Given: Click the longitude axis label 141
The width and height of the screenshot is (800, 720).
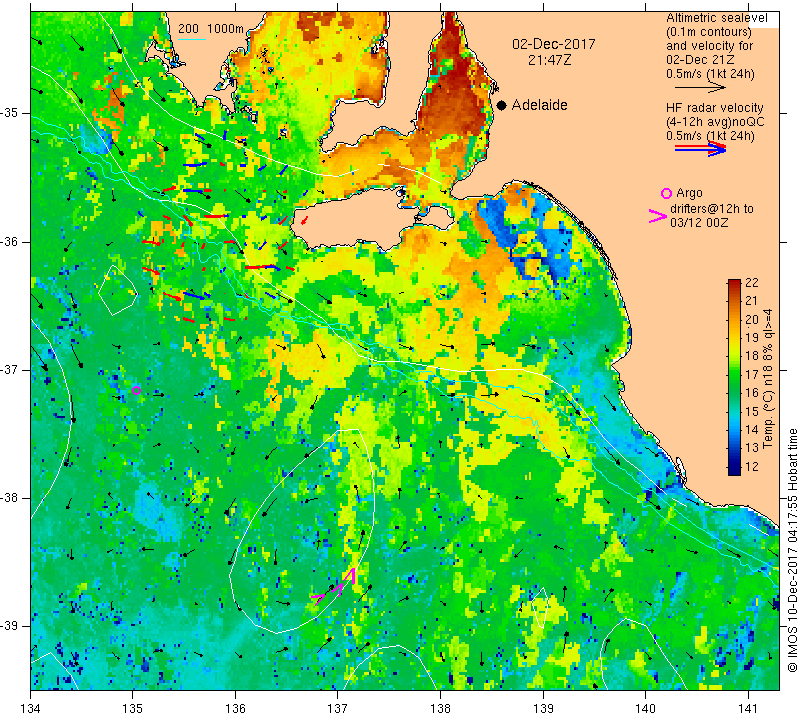Looking at the screenshot, I should pyautogui.click(x=748, y=708).
